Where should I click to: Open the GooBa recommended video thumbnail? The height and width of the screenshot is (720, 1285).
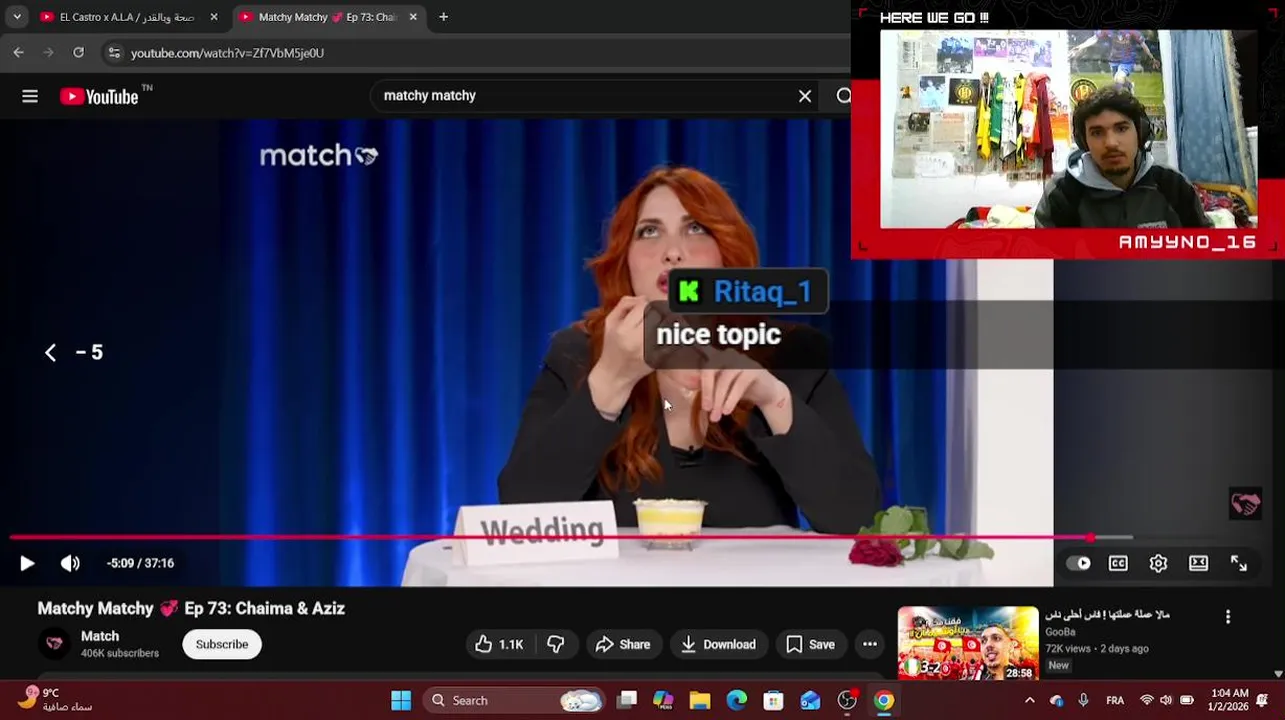tap(968, 643)
